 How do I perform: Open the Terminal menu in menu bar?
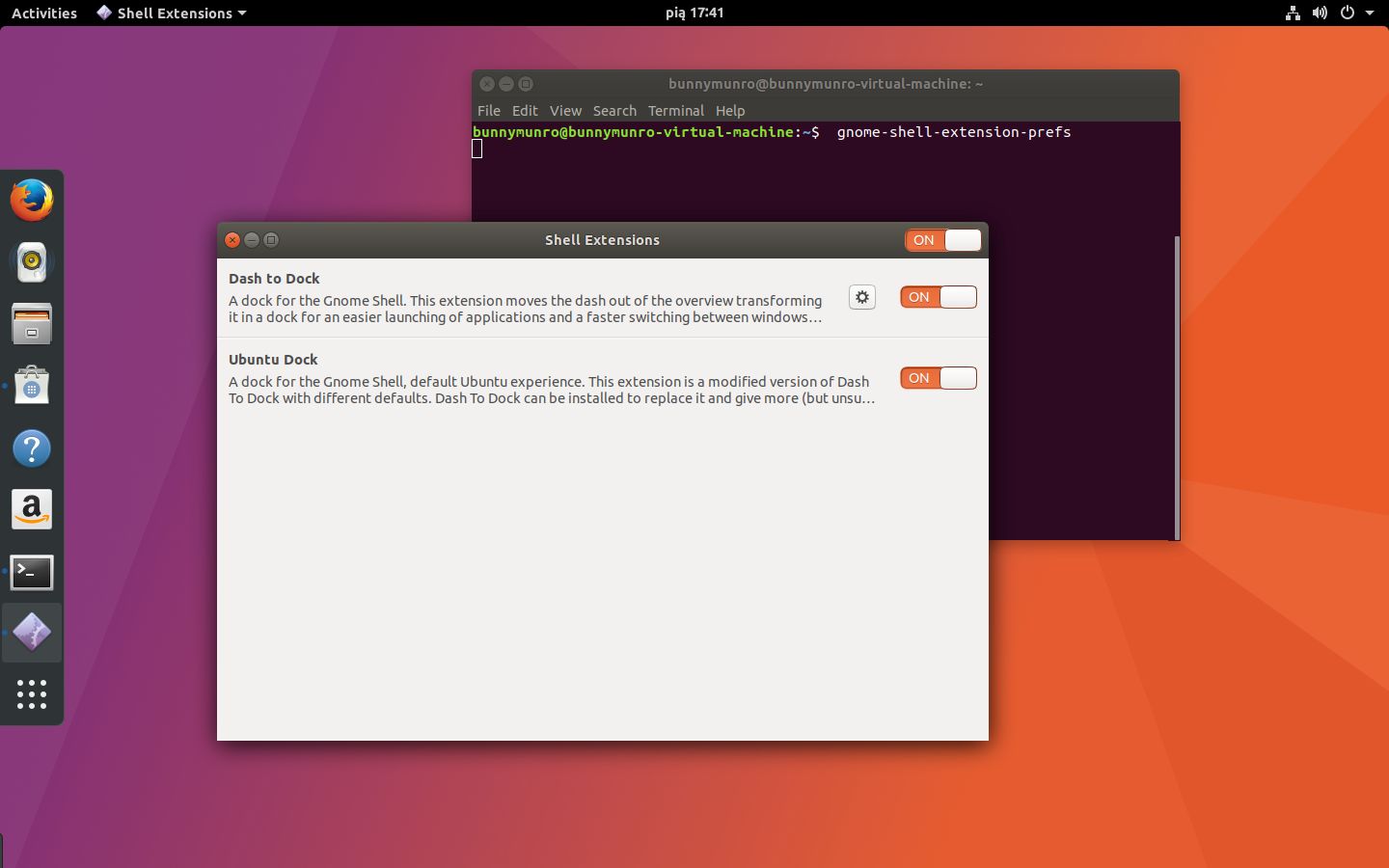(x=675, y=111)
